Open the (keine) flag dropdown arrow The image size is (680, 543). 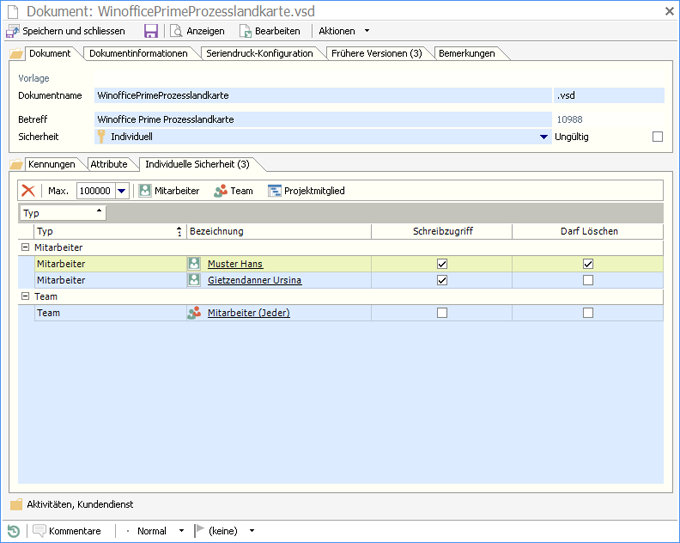click(252, 531)
